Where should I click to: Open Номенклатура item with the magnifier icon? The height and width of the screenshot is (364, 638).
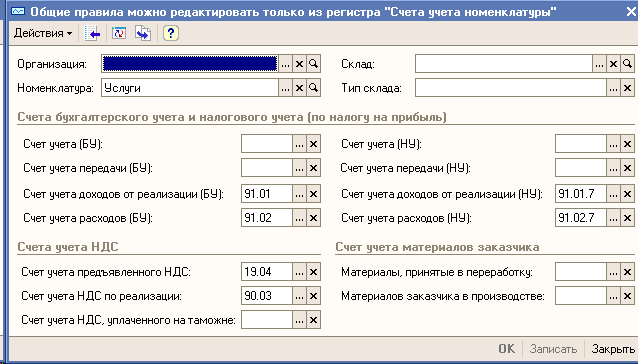point(313,88)
